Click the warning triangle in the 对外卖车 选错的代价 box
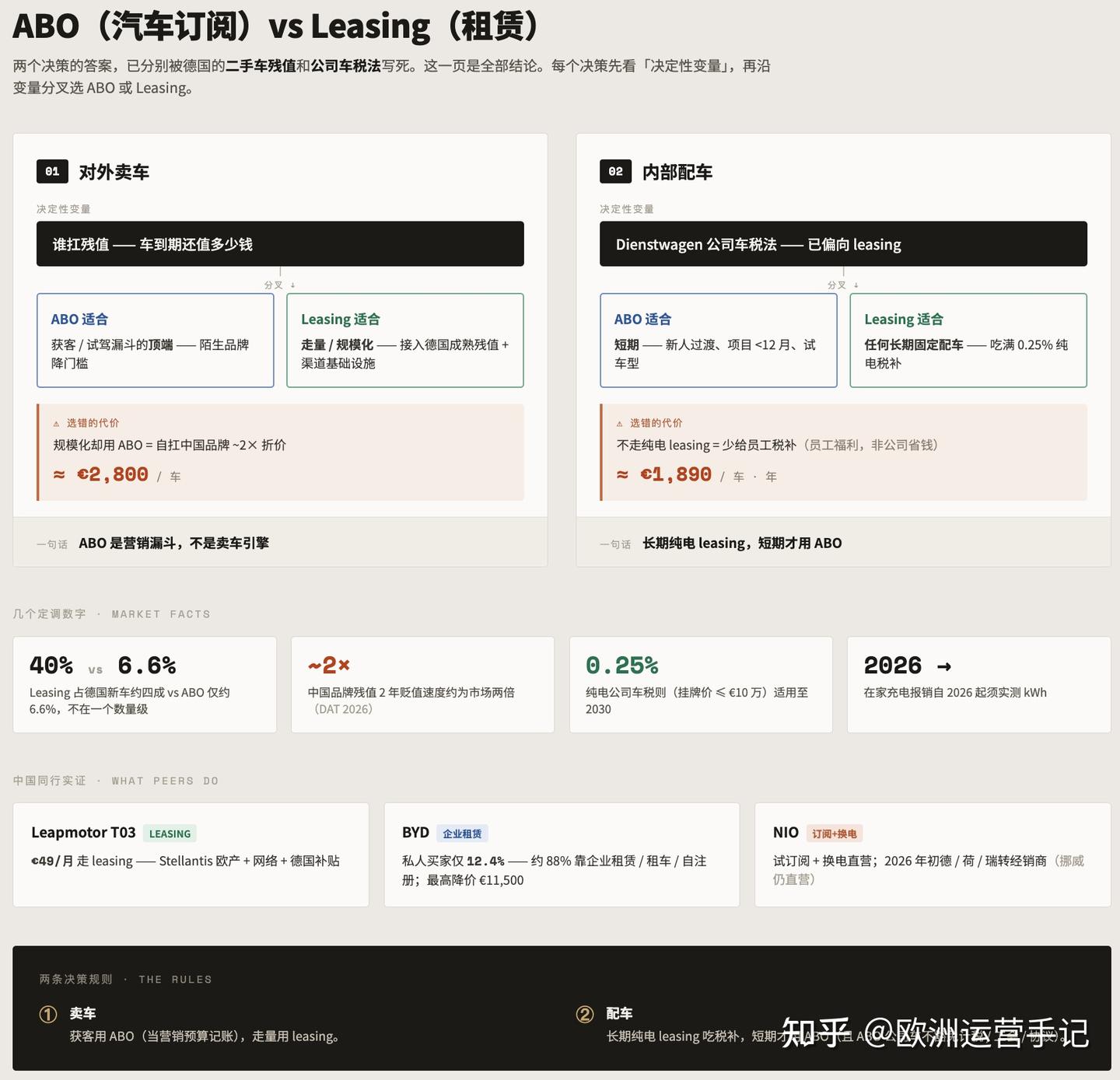 [56, 424]
